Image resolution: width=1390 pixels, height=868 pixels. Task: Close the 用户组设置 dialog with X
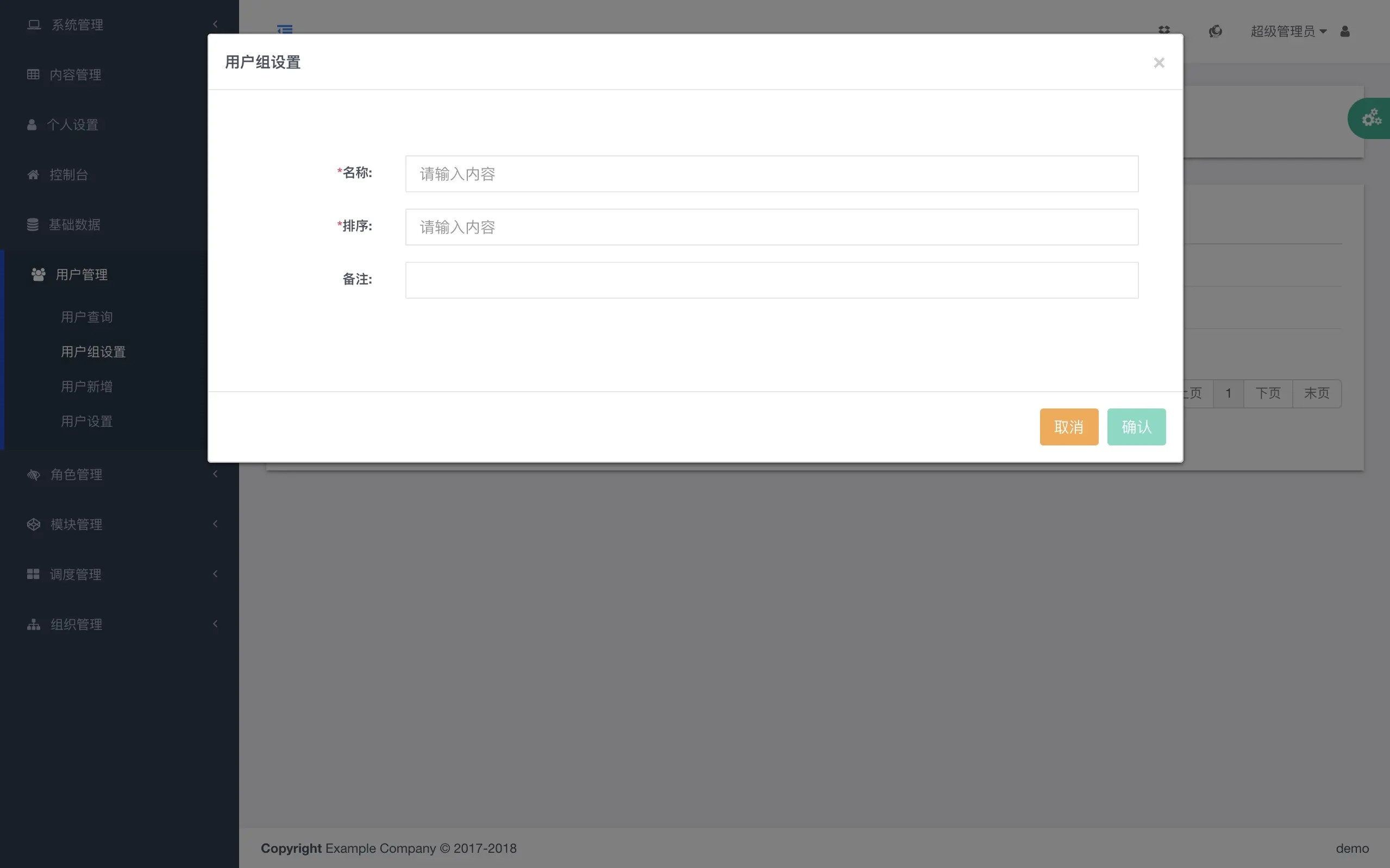tap(1159, 62)
